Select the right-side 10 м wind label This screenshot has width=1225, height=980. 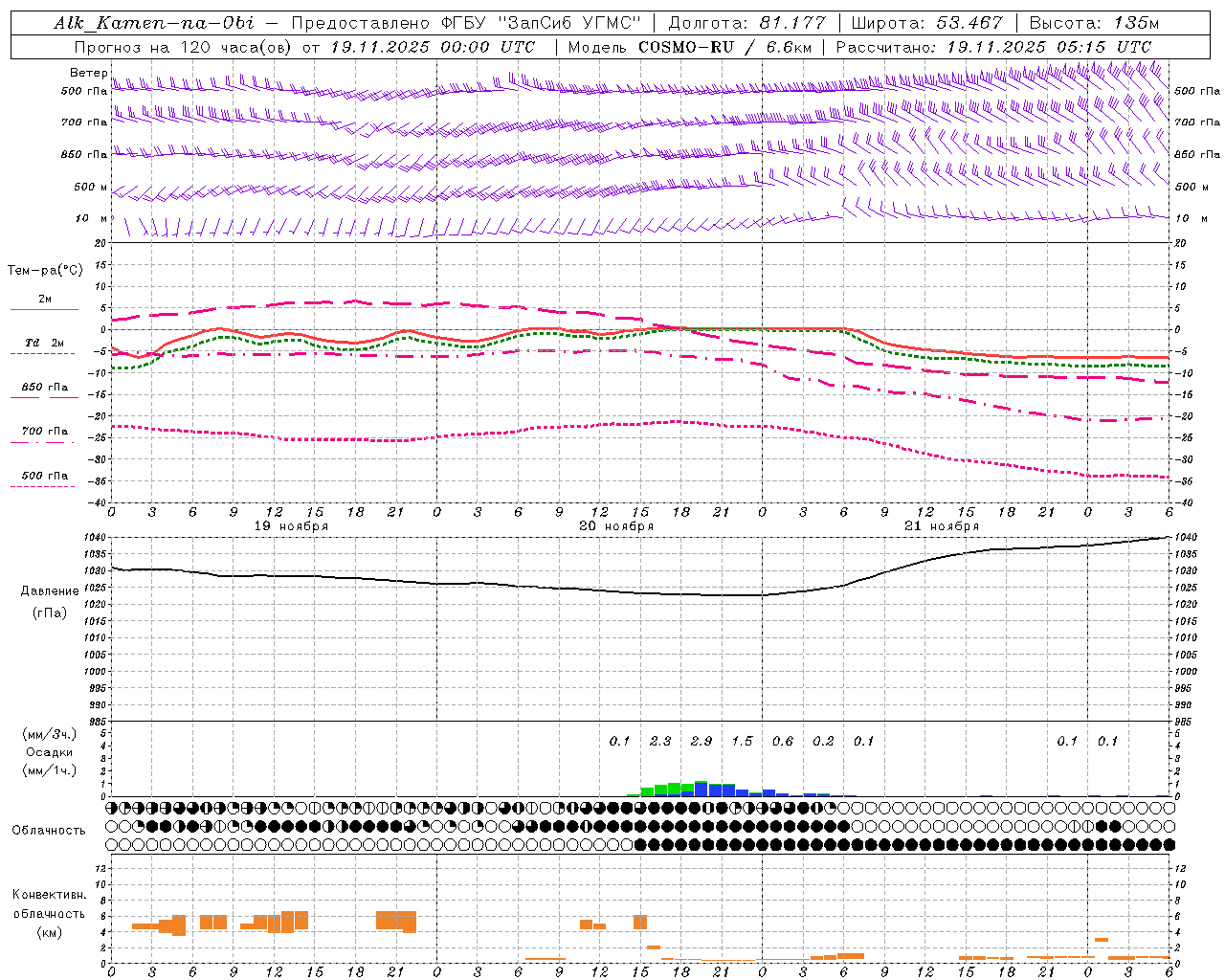click(x=1190, y=218)
